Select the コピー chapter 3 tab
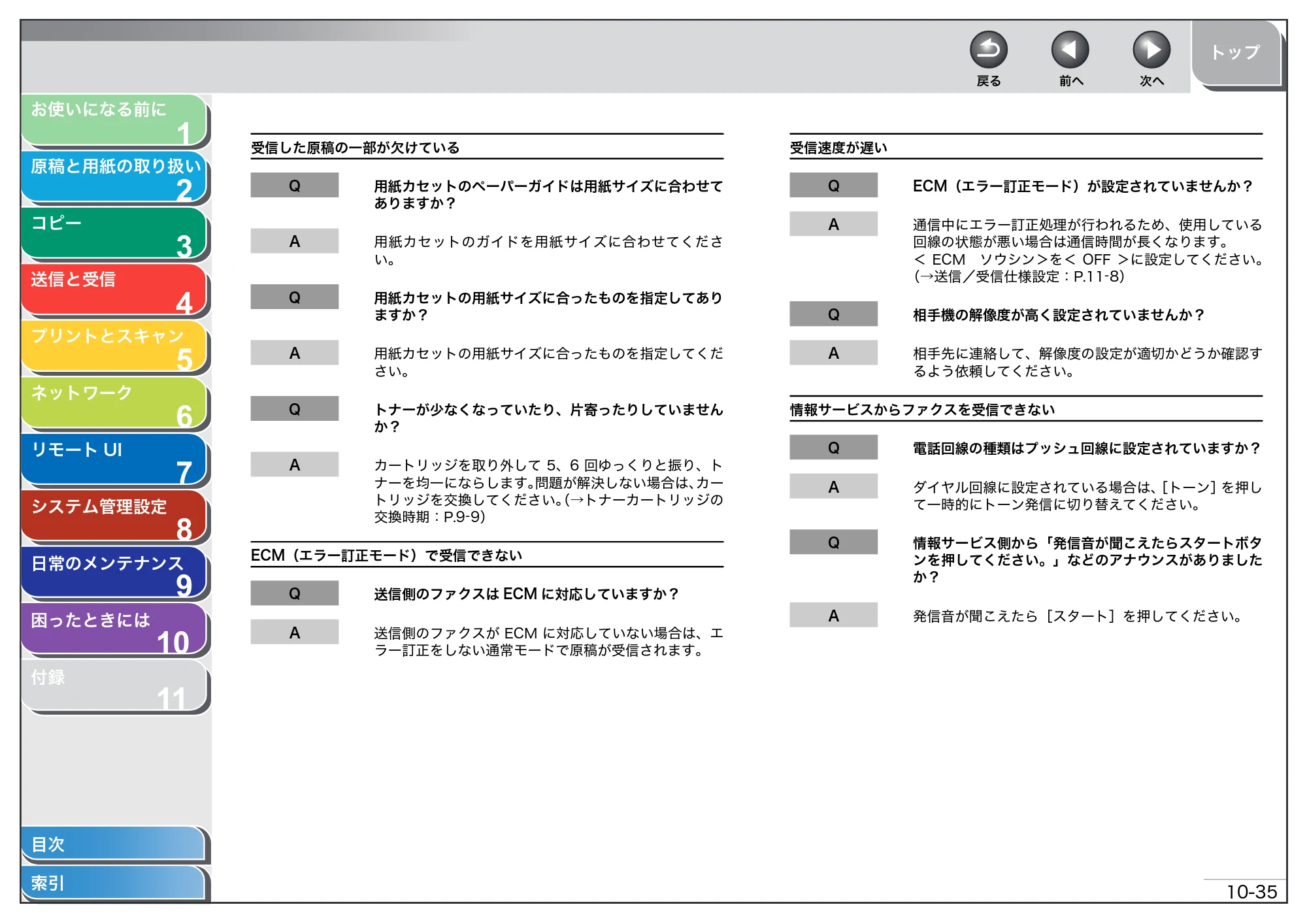Image resolution: width=1307 pixels, height=924 pixels. (x=114, y=234)
